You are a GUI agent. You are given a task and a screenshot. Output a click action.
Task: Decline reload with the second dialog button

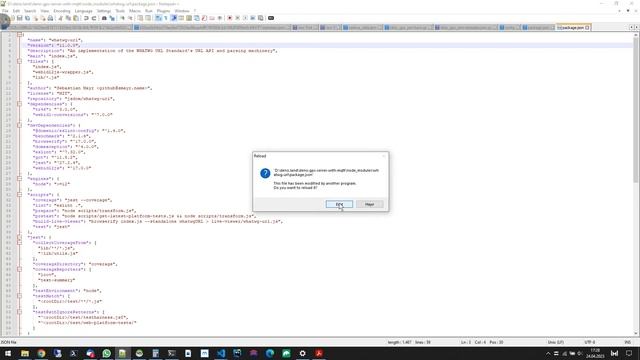click(x=369, y=204)
